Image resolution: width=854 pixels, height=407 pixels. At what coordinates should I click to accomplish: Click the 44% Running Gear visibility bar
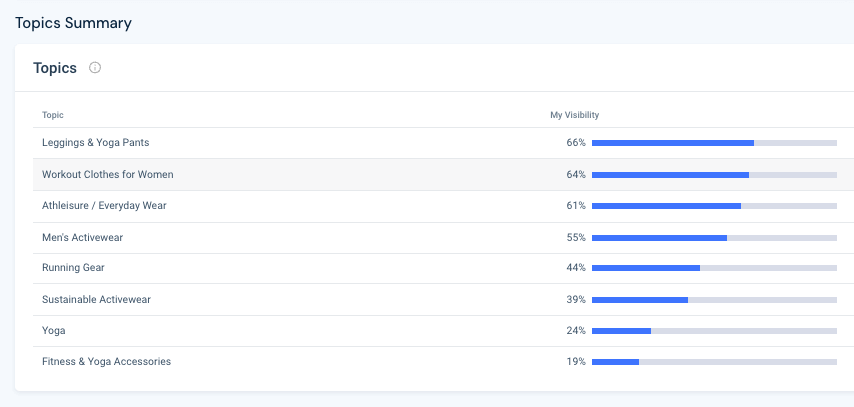(x=714, y=268)
